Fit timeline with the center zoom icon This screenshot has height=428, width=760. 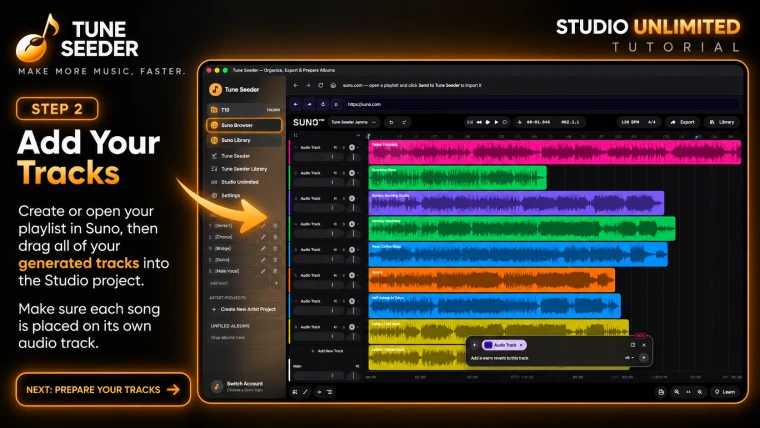click(688, 392)
